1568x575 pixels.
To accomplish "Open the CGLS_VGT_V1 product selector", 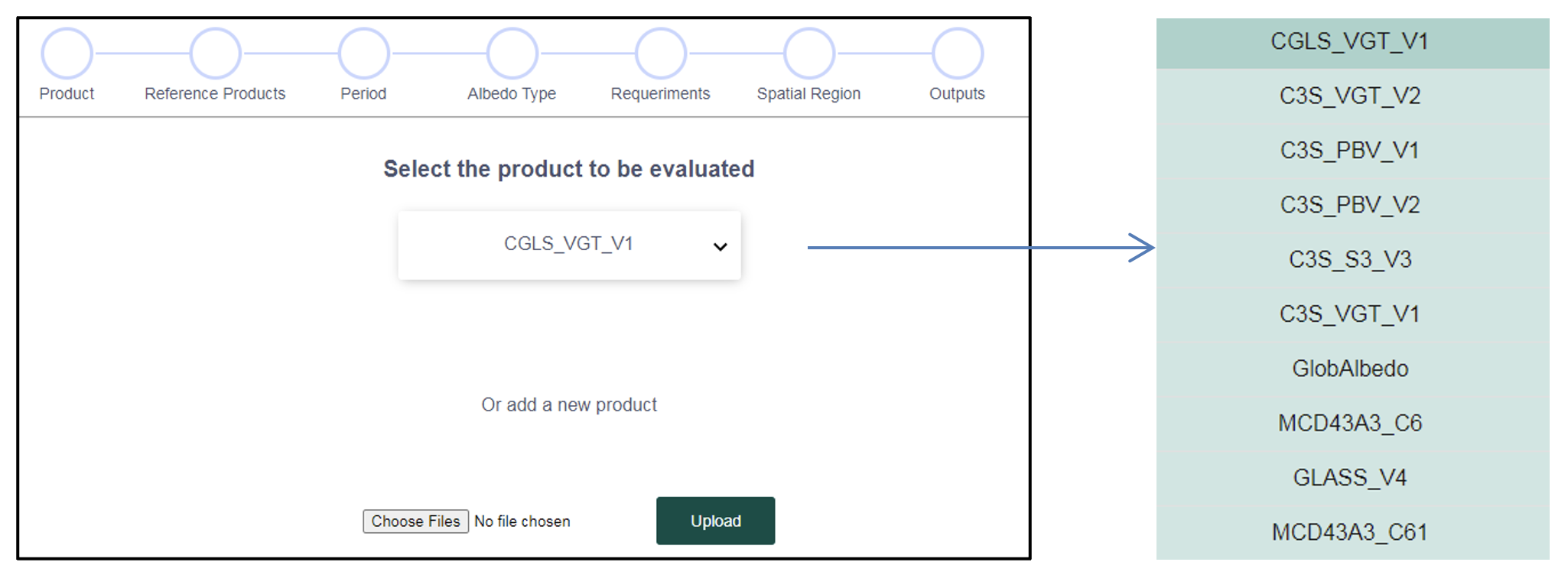I will click(568, 245).
